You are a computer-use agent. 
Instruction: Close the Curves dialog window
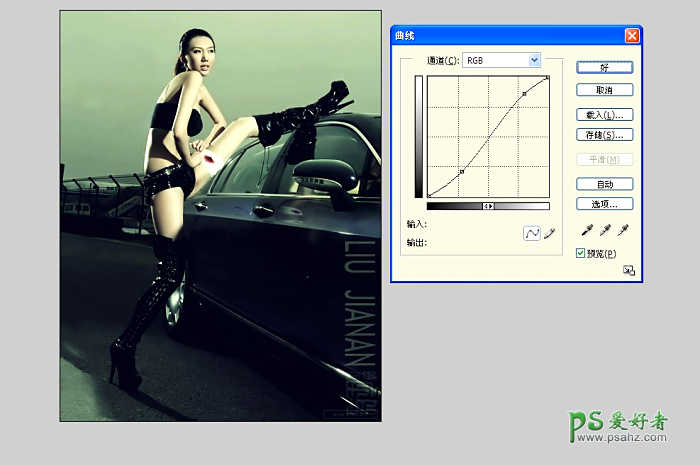[x=632, y=35]
